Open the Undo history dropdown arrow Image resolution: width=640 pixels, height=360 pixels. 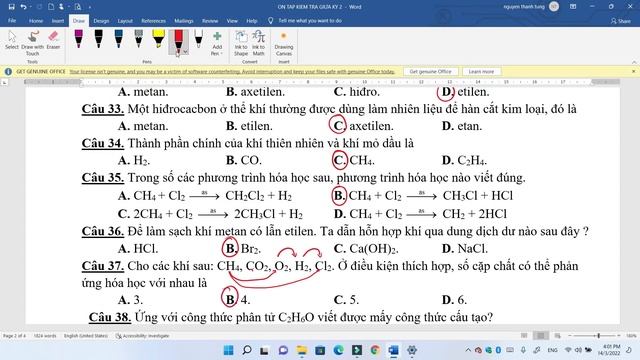[x=30, y=7]
